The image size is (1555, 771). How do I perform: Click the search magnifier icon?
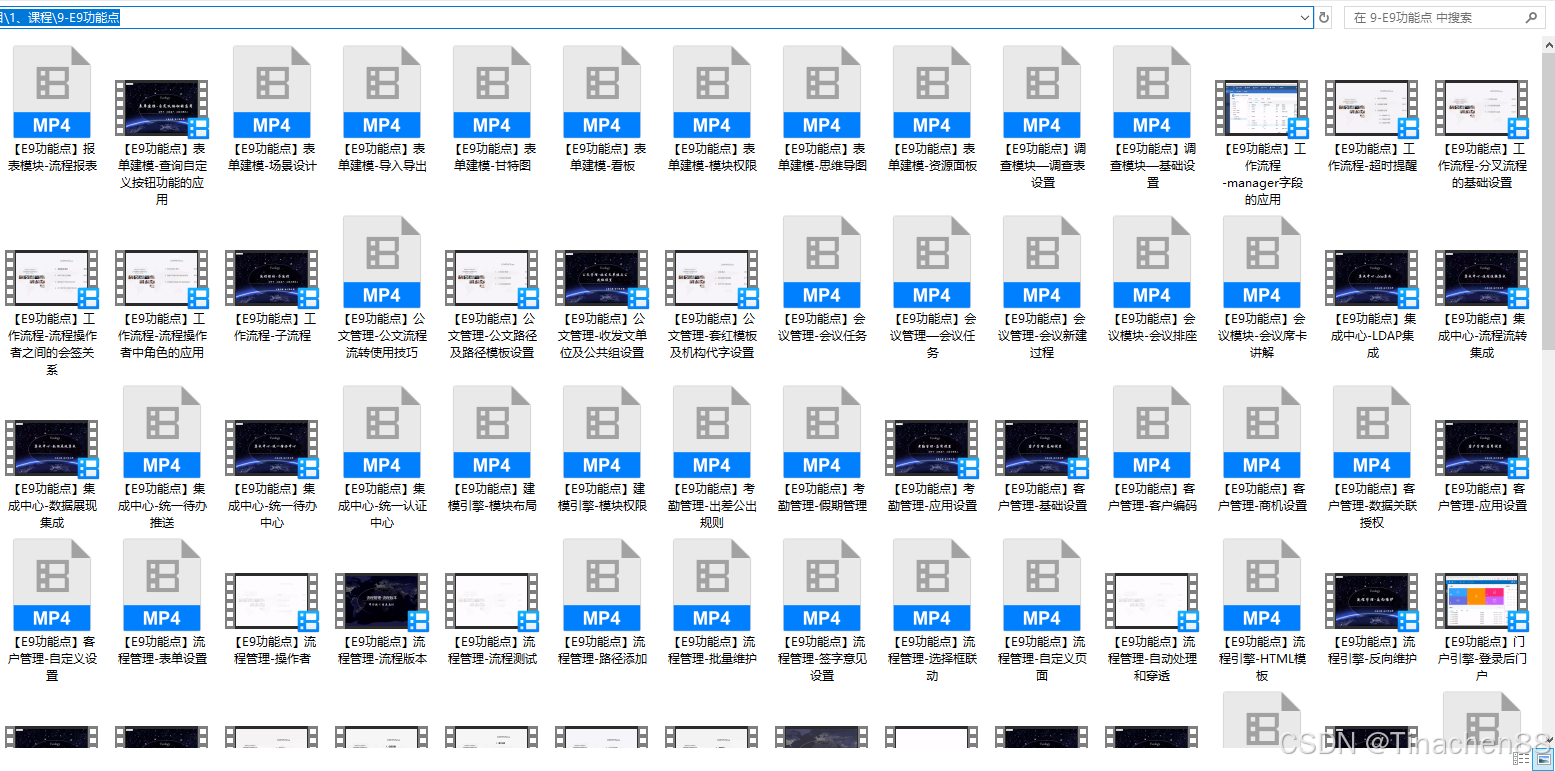pyautogui.click(x=1531, y=18)
